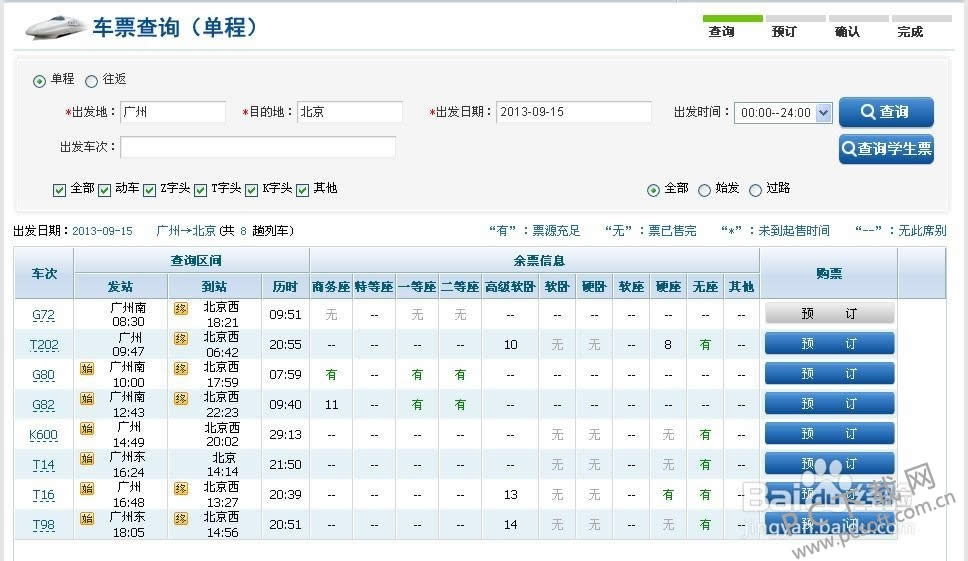Select the 始发 radio button
968x561 pixels.
(705, 190)
